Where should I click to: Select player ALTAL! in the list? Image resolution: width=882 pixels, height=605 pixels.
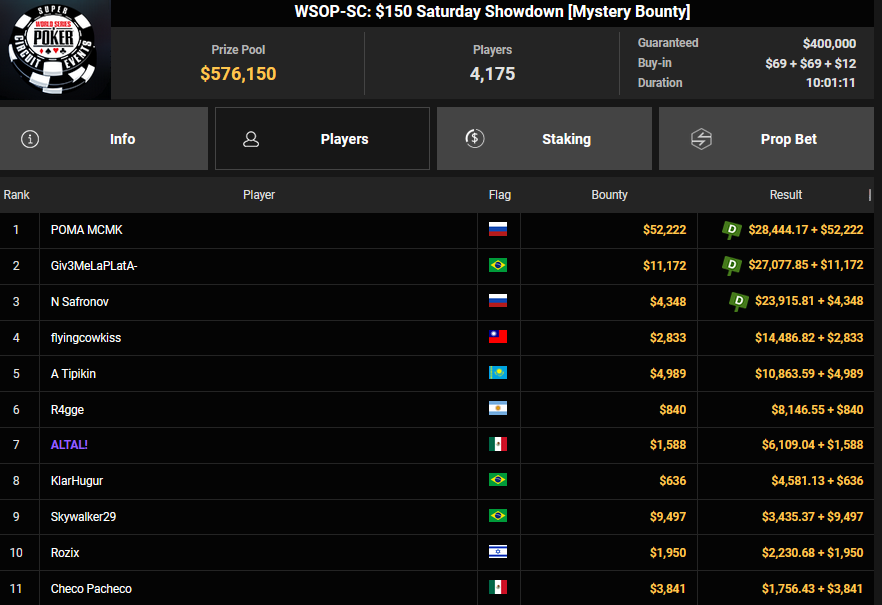(69, 445)
